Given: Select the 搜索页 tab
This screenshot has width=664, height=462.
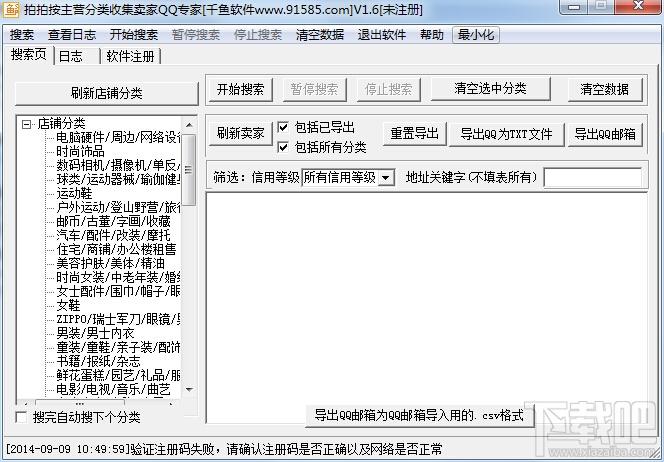Looking at the screenshot, I should click(x=28, y=55).
